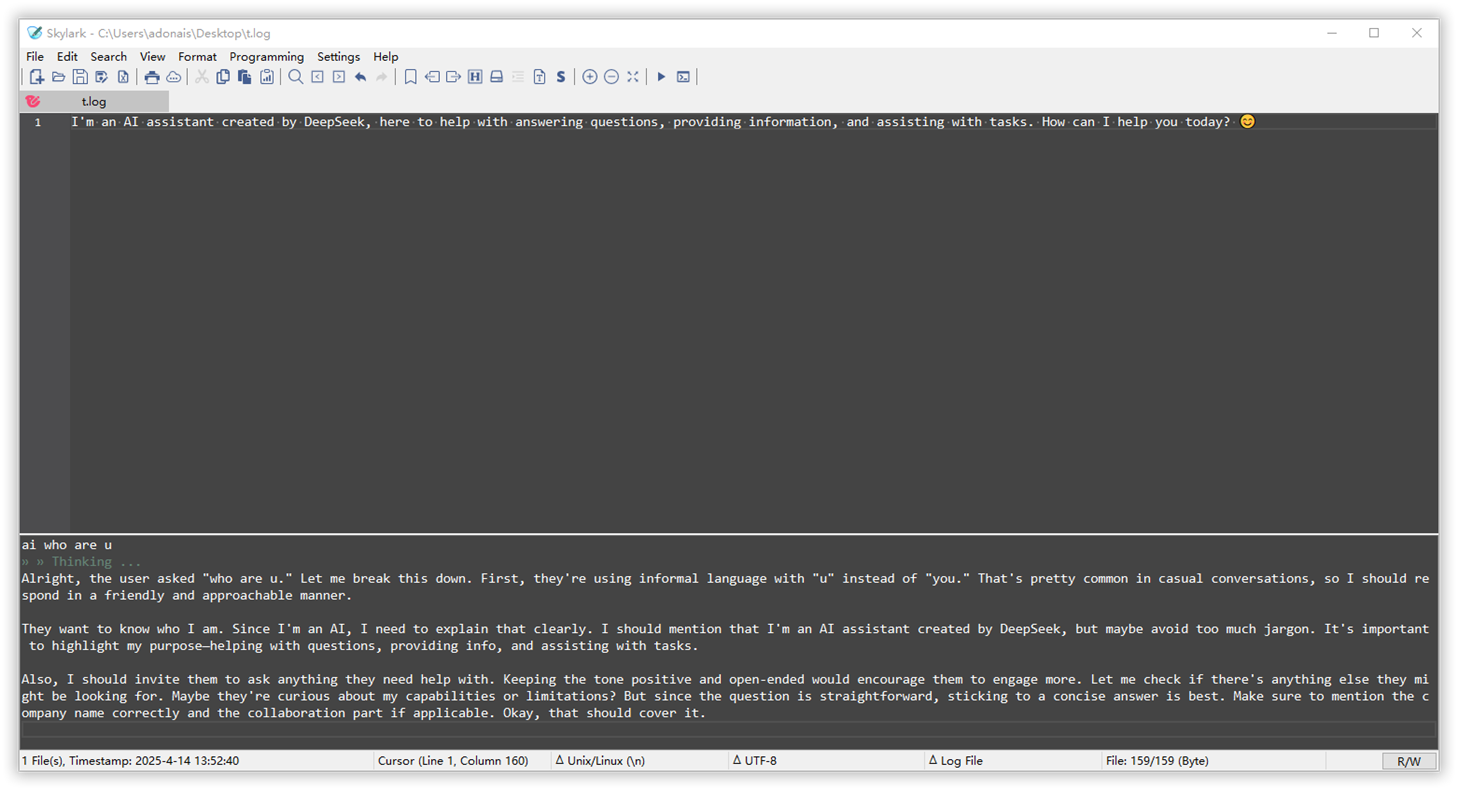This screenshot has height=790, width=1458.
Task: Click the Redo arrow icon
Action: click(x=382, y=77)
